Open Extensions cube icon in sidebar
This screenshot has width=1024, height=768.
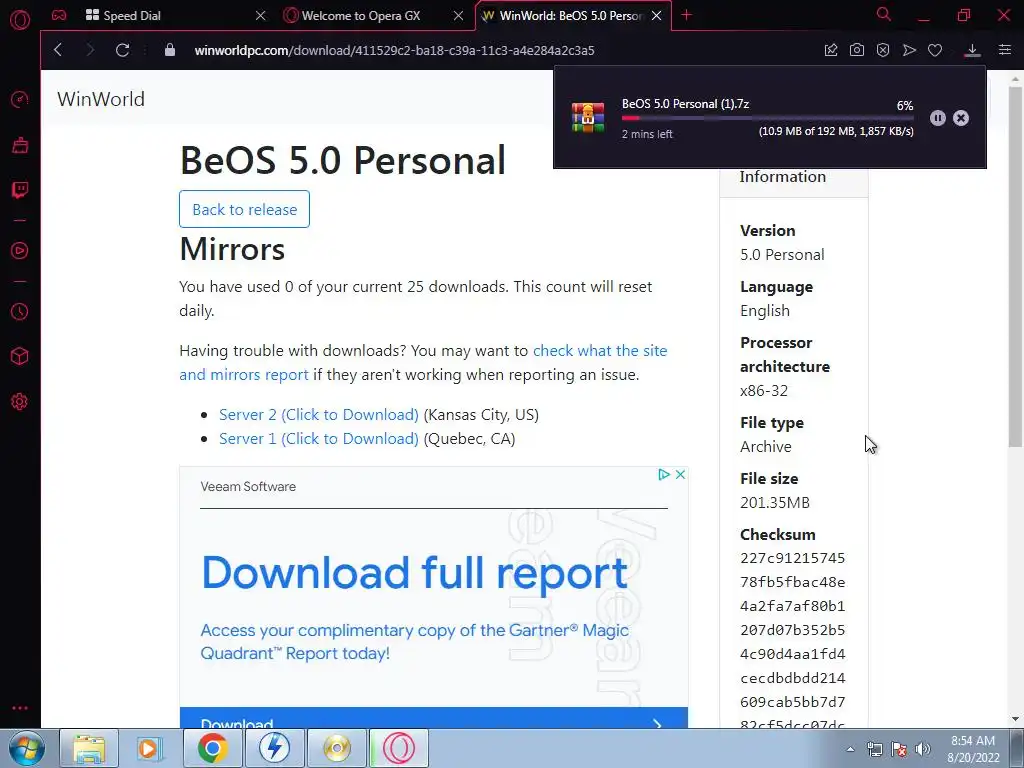(20, 357)
